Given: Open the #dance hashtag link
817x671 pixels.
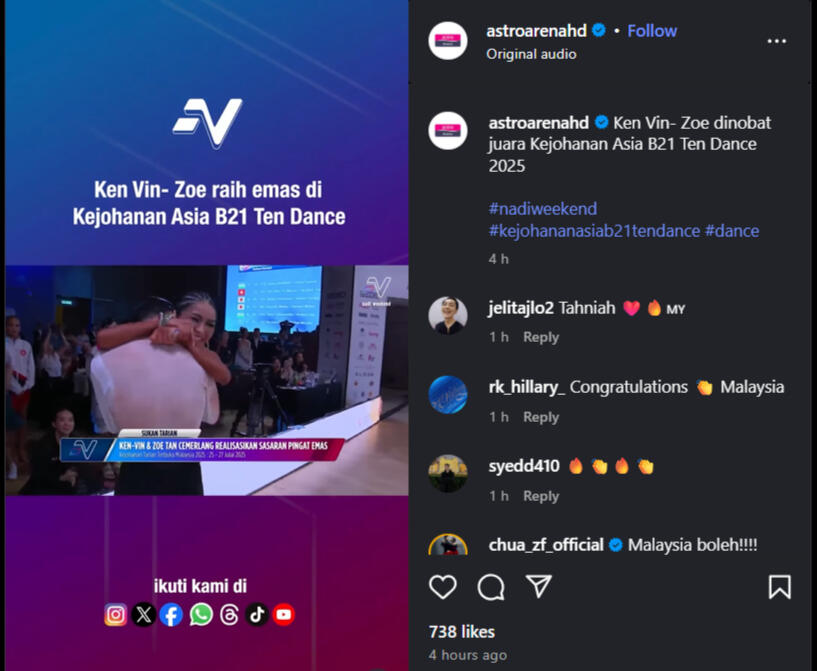Looking at the screenshot, I should tap(732, 231).
